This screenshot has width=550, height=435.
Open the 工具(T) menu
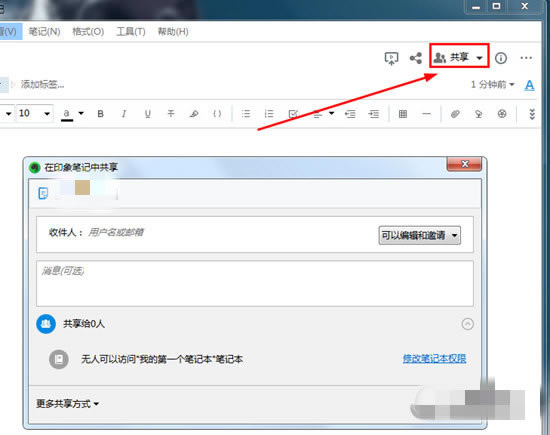pyautogui.click(x=131, y=32)
